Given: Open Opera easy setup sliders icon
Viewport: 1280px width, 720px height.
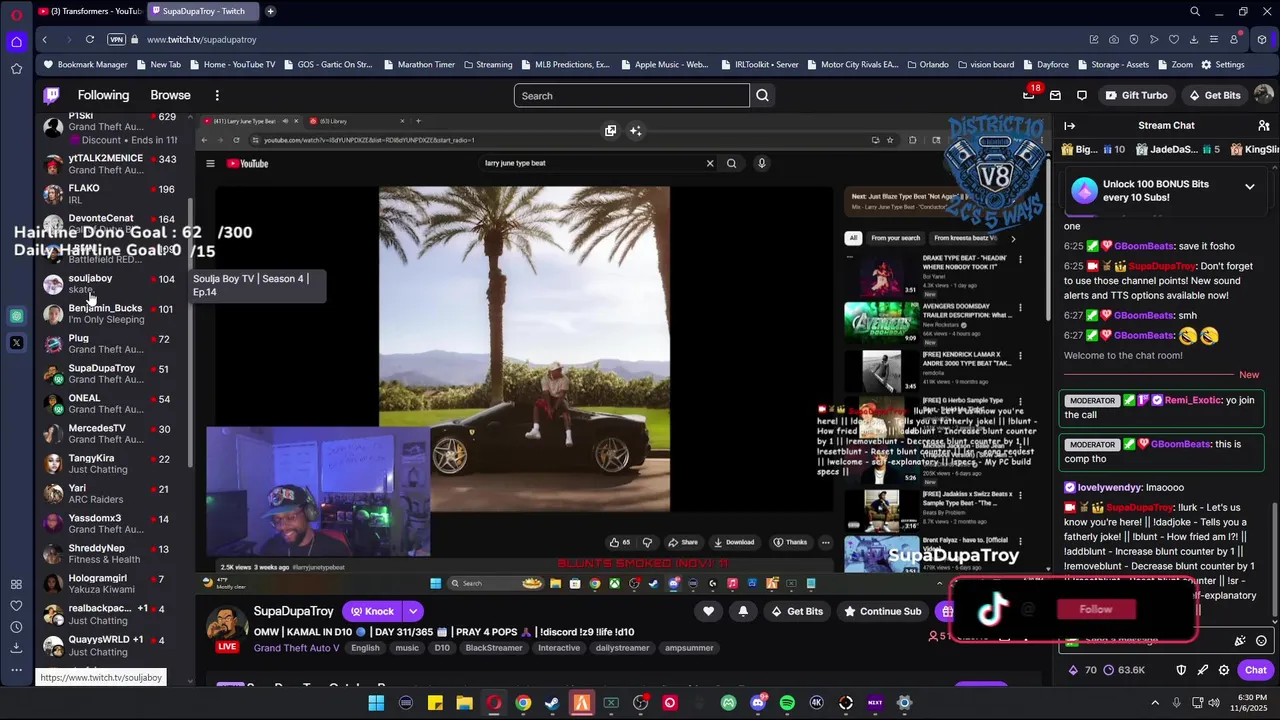Looking at the screenshot, I should 1214,39.
